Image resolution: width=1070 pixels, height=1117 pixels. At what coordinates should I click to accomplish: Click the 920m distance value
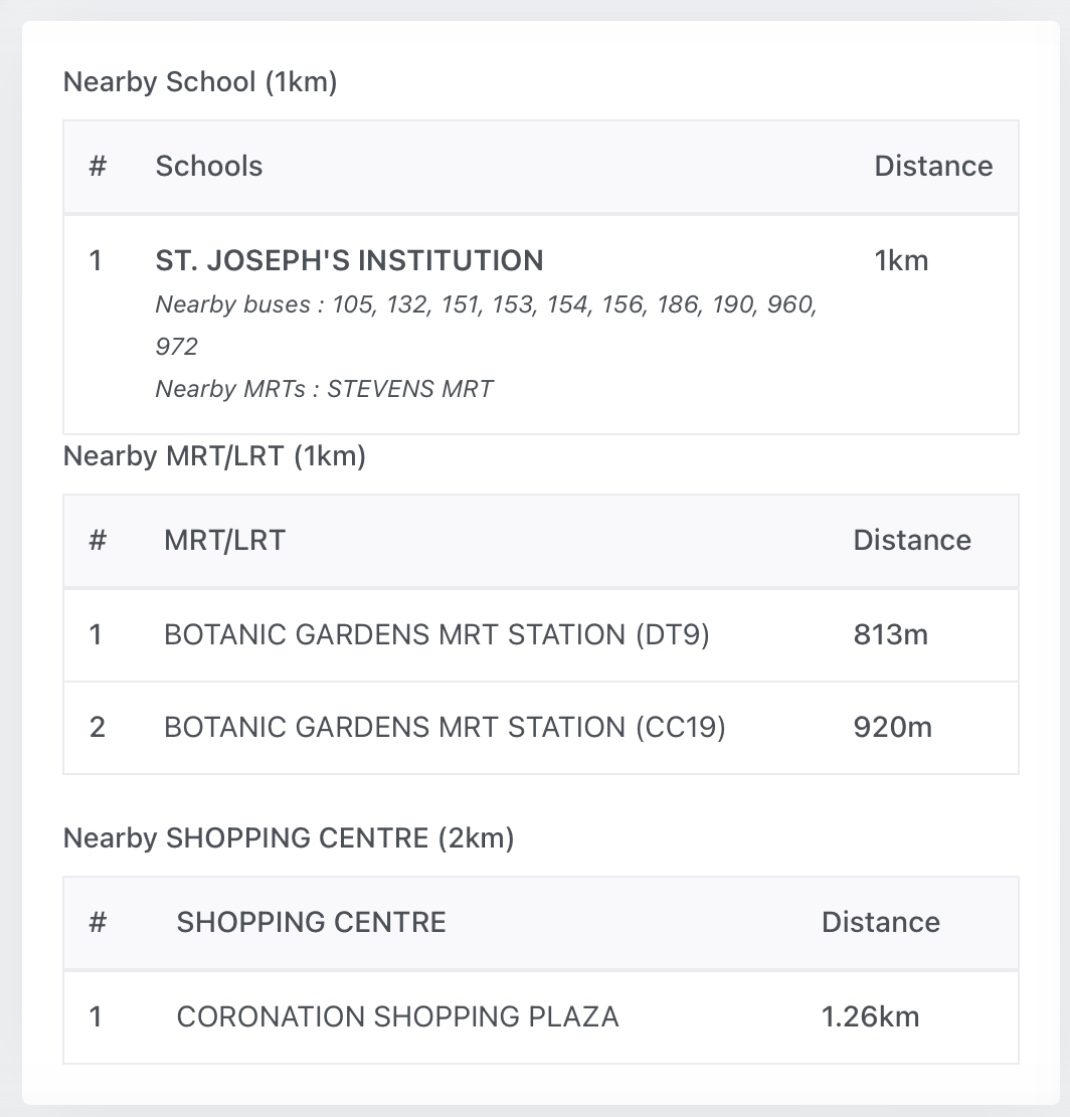click(892, 727)
